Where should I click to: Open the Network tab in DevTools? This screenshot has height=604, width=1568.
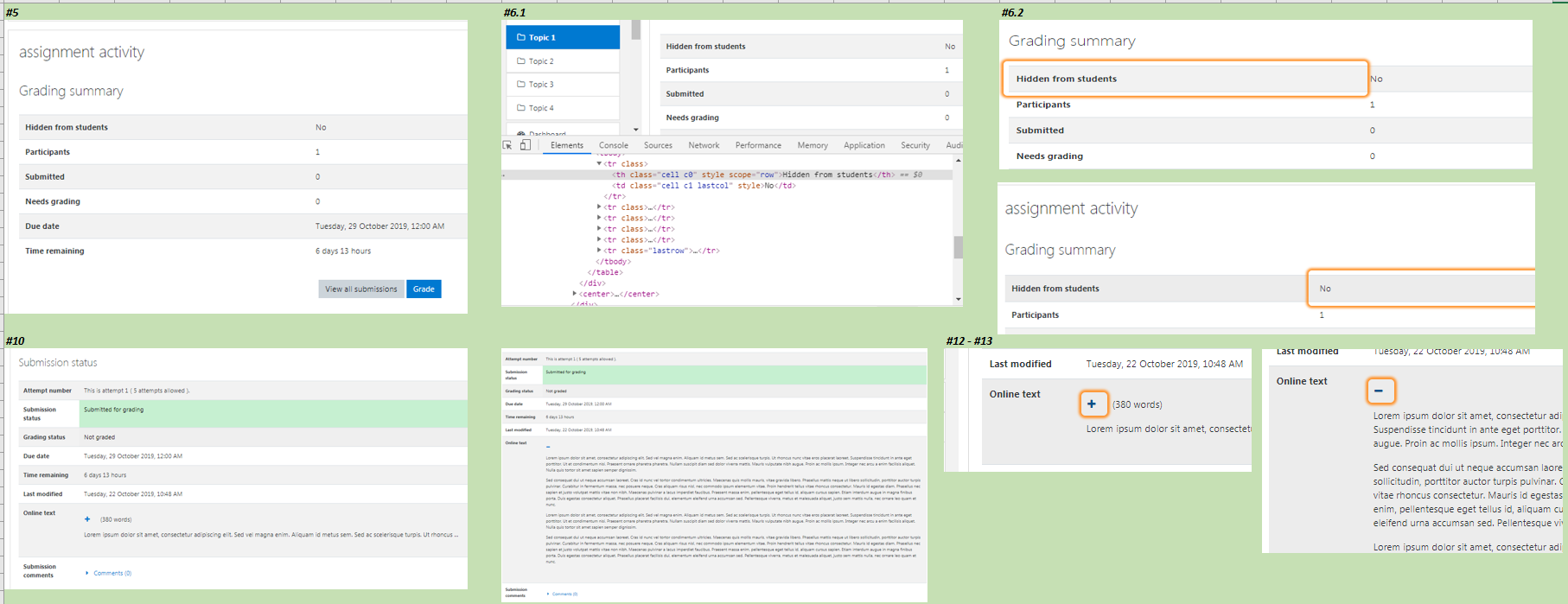point(704,145)
